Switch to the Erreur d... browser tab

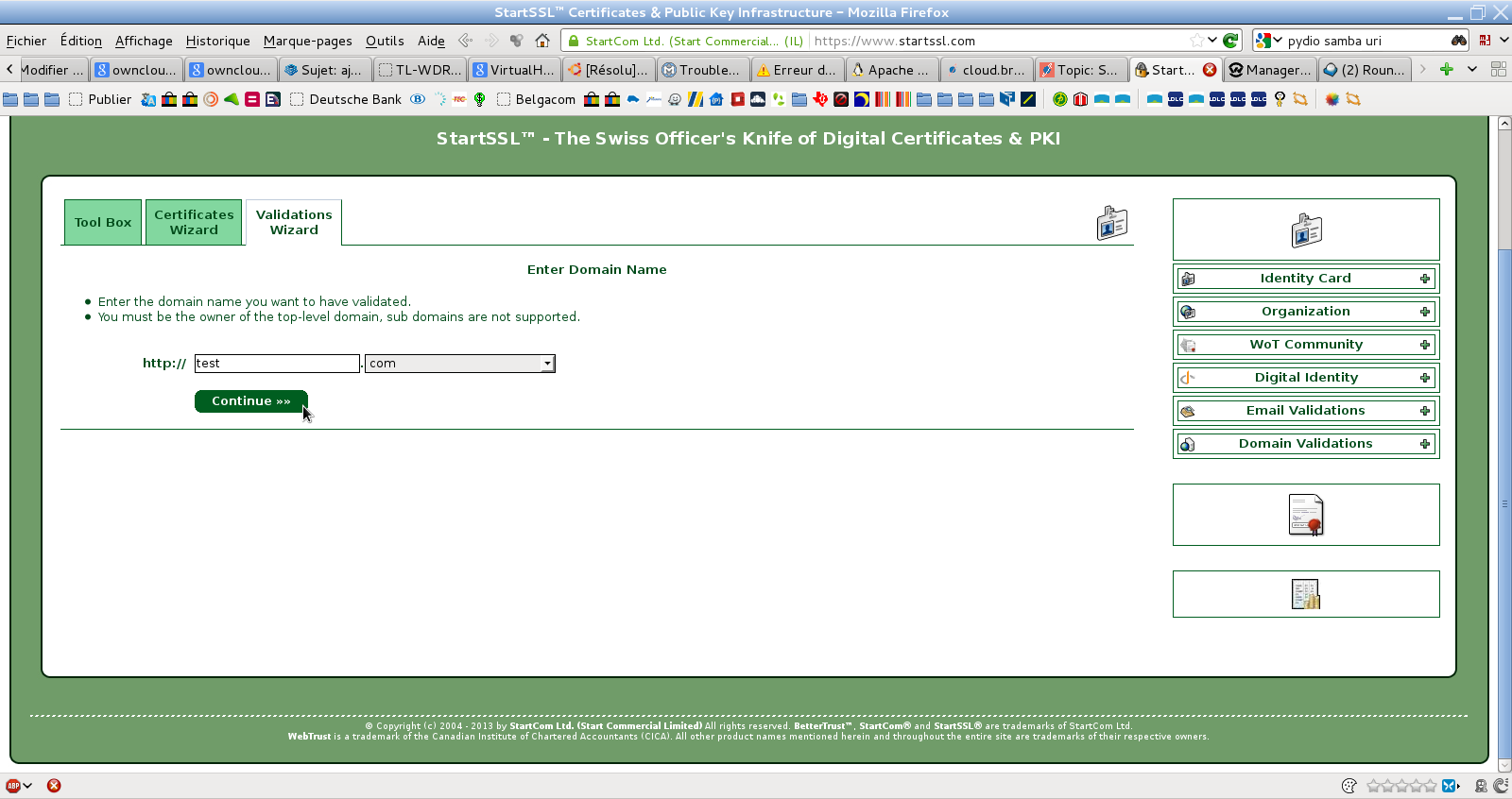(798, 69)
